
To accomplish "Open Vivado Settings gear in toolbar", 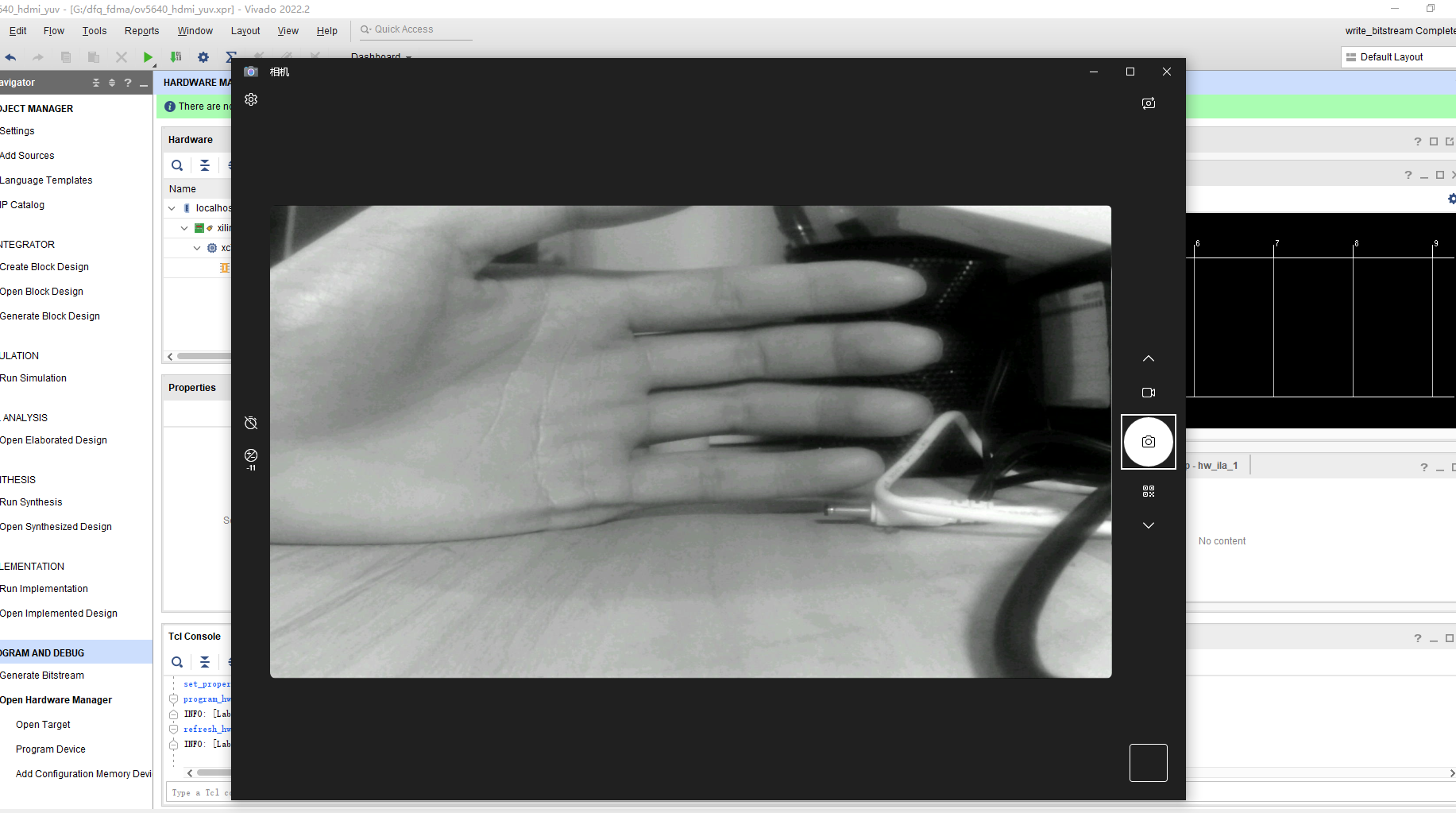I will pyautogui.click(x=203, y=57).
